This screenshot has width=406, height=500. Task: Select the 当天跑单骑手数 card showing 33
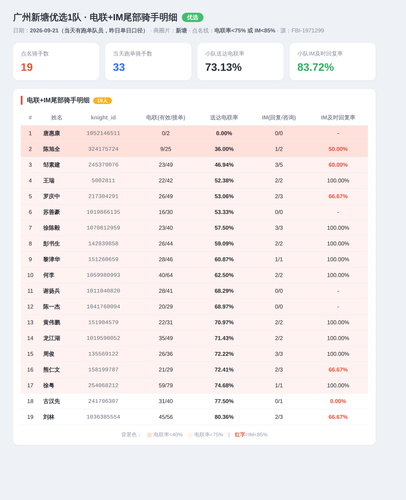point(148,61)
